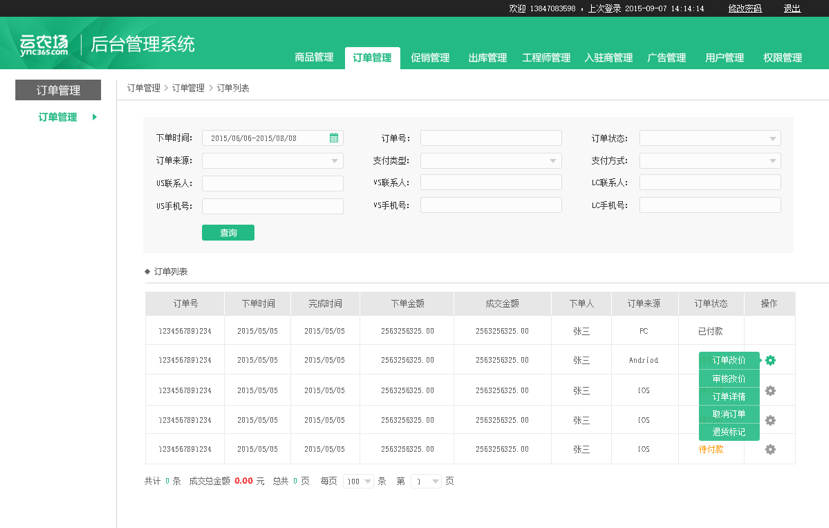The image size is (829, 528).
Task: Click the 云农场 ync365.com logo
Action: pyautogui.click(x=44, y=45)
